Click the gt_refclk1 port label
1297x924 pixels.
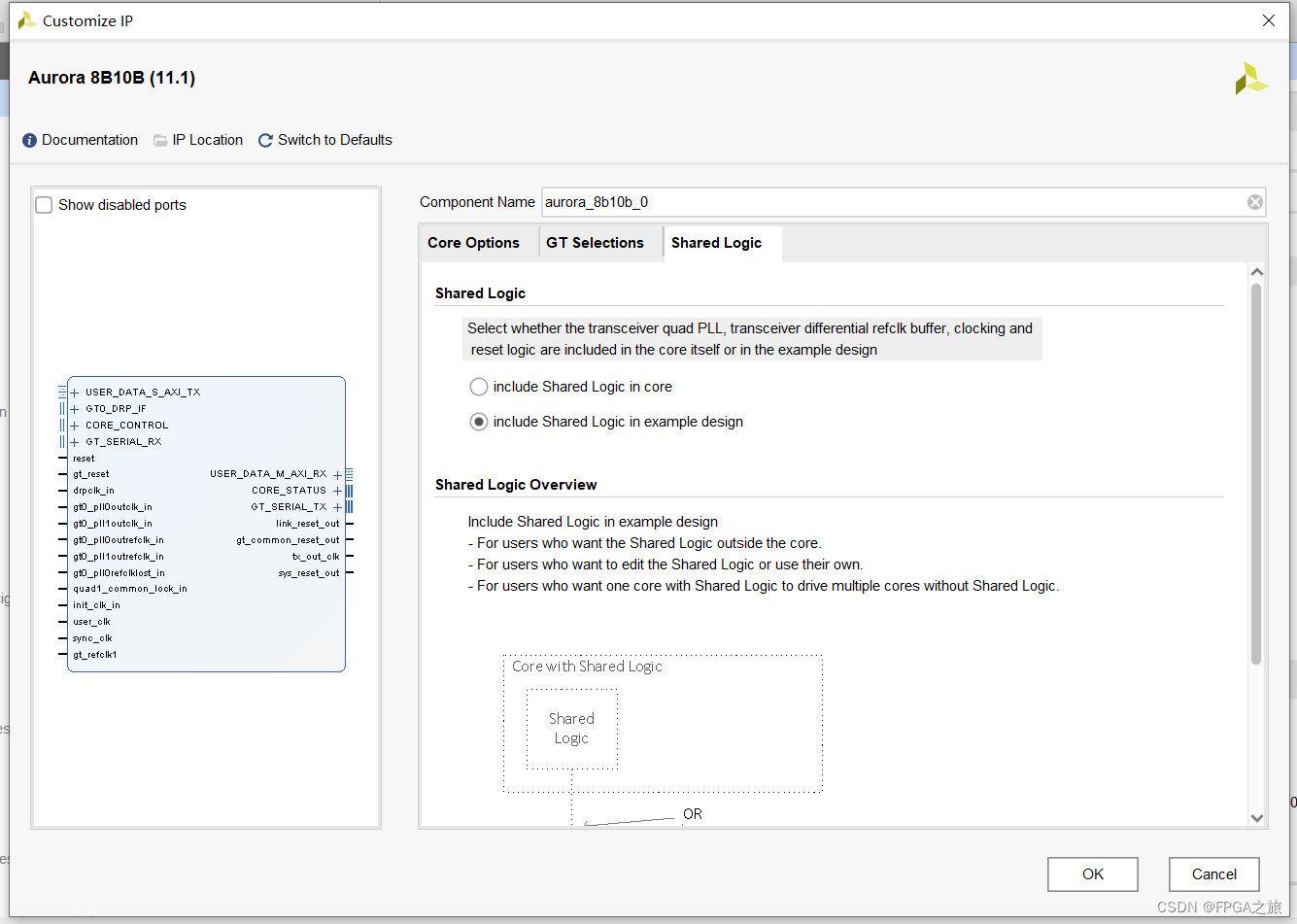95,655
